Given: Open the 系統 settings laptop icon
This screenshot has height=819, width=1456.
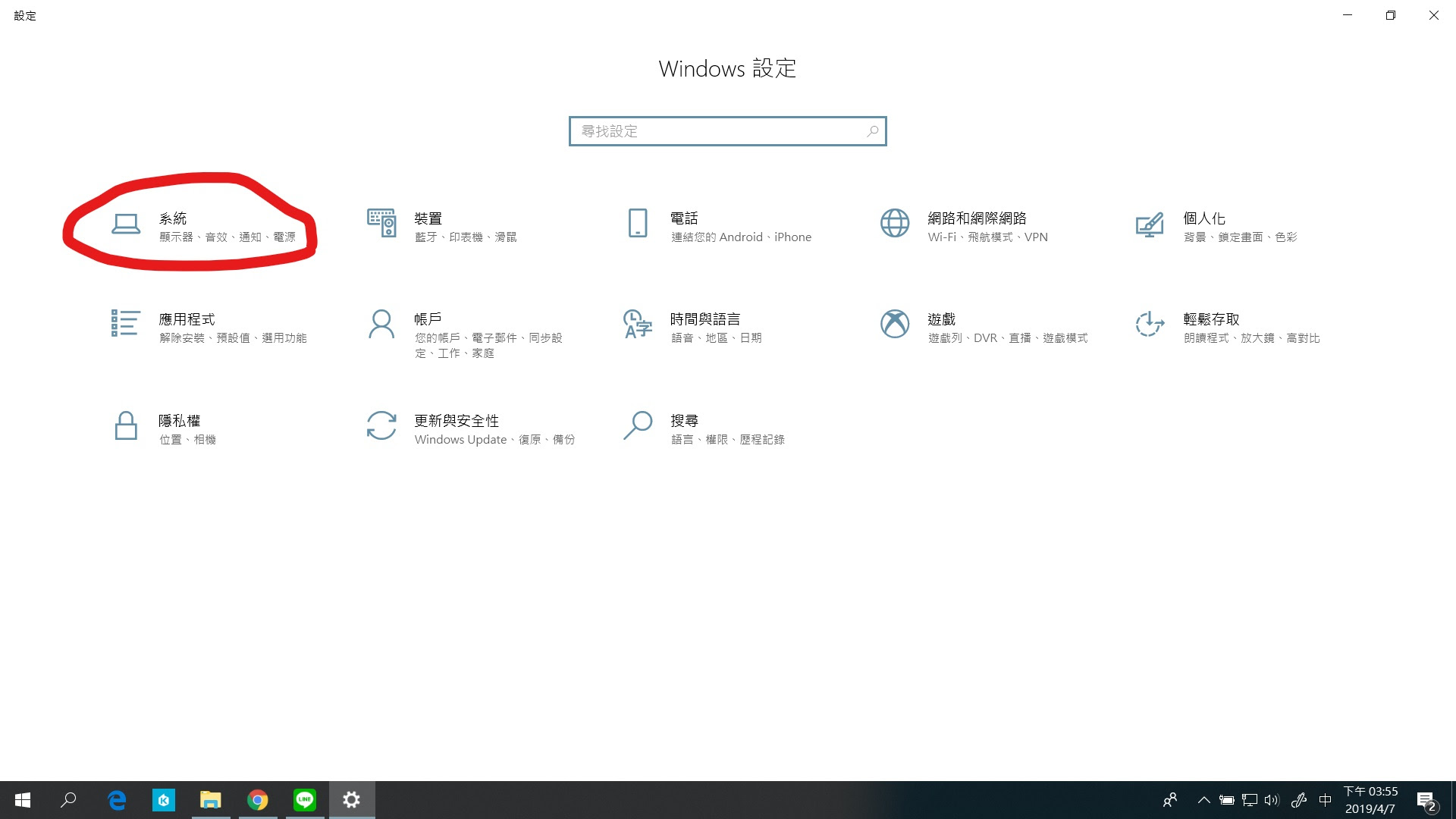Looking at the screenshot, I should (126, 224).
